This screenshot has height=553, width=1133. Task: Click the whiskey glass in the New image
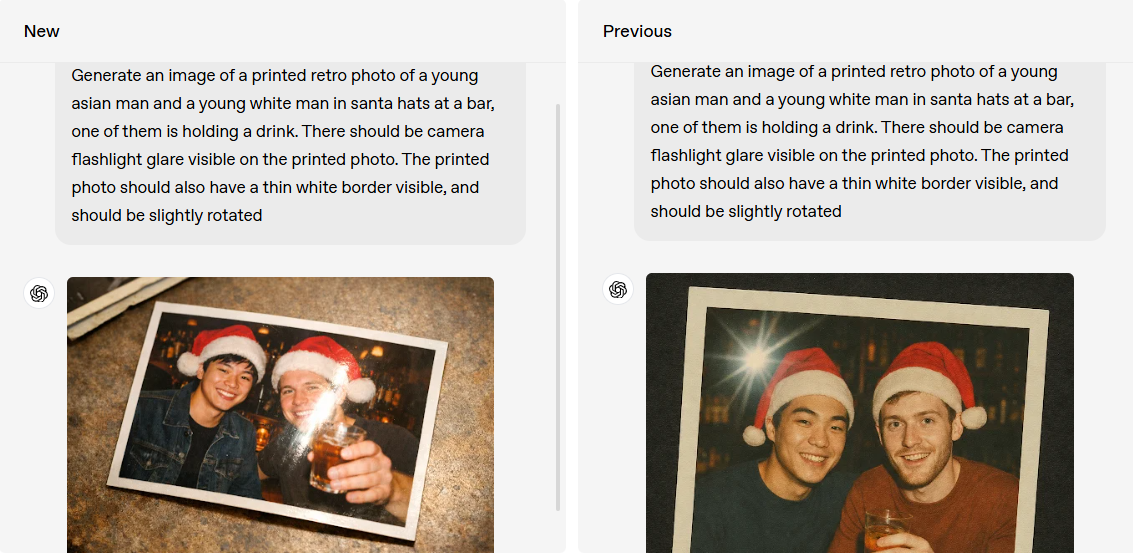coord(334,457)
